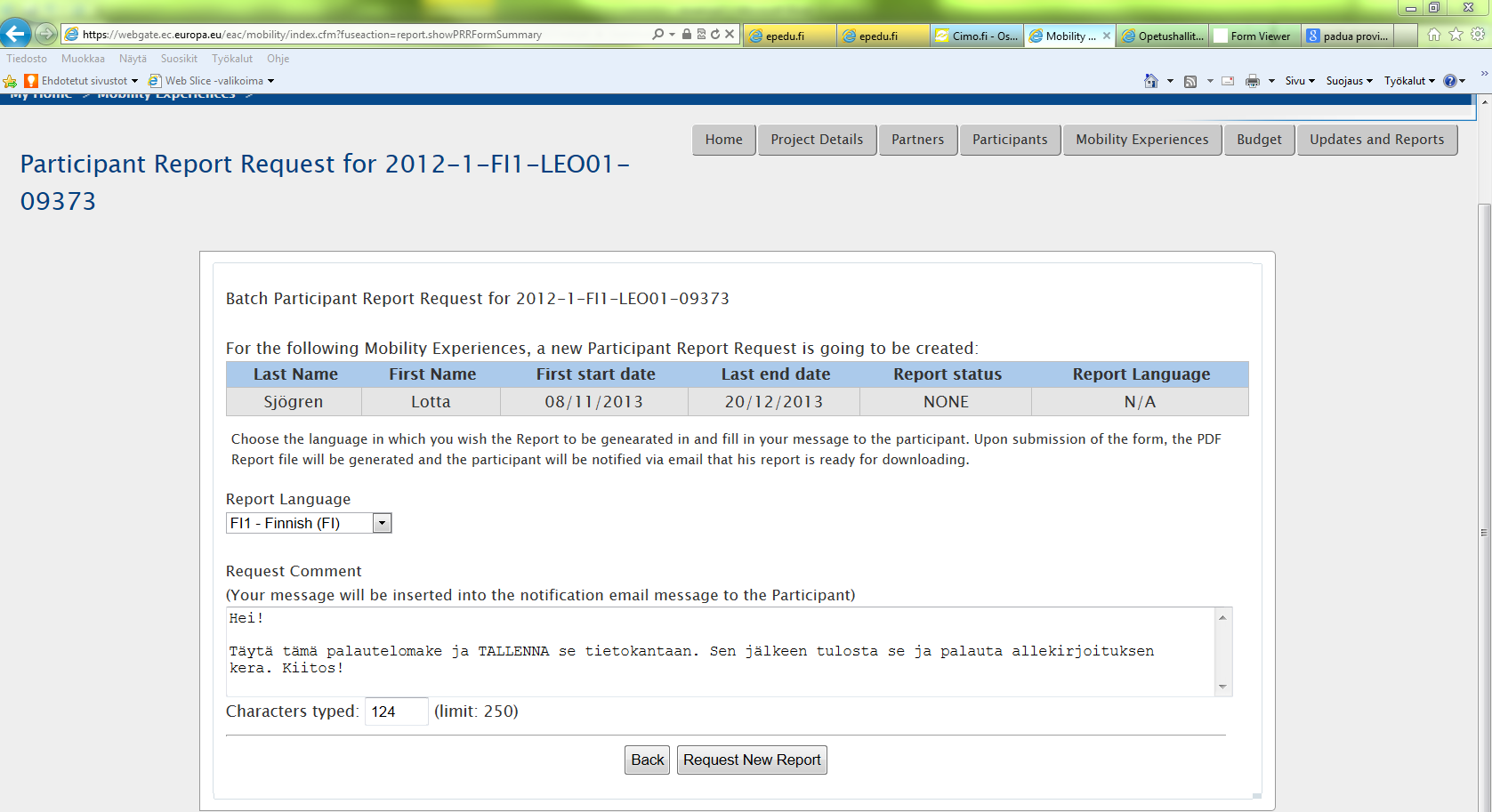Open the dropdown next to Home page icon
This screenshot has width=1492, height=812.
(1170, 81)
